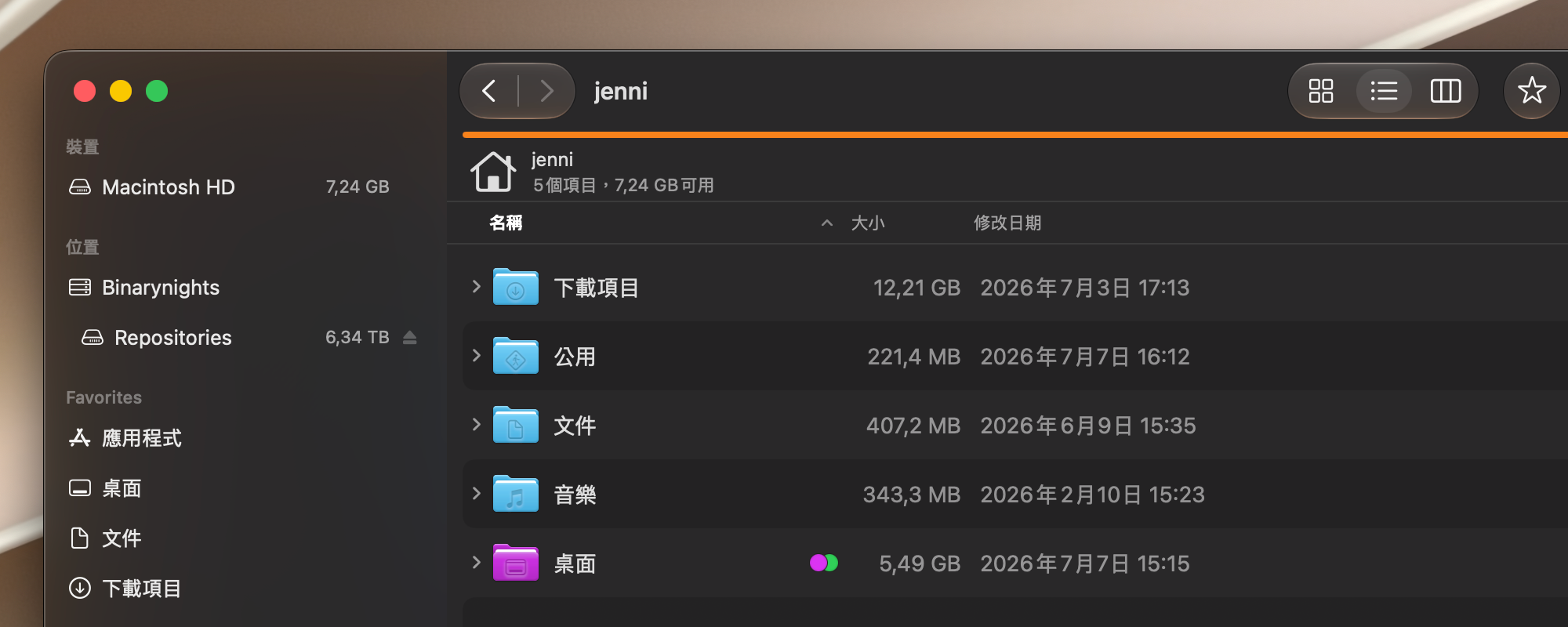Select the 文件 folder icon in list

(516, 425)
